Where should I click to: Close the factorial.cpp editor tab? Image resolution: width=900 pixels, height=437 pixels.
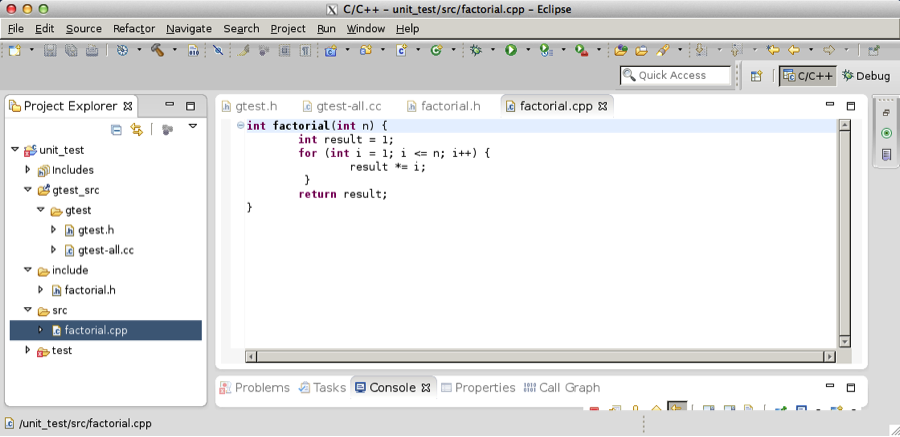(603, 106)
